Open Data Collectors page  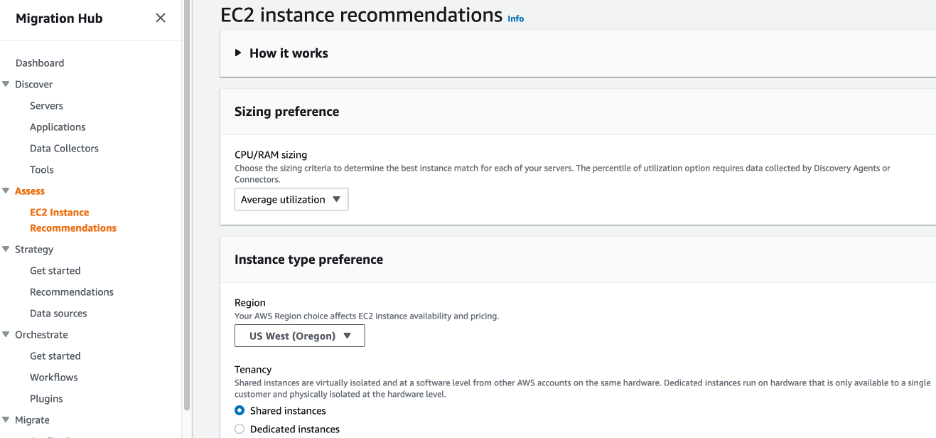click(64, 148)
